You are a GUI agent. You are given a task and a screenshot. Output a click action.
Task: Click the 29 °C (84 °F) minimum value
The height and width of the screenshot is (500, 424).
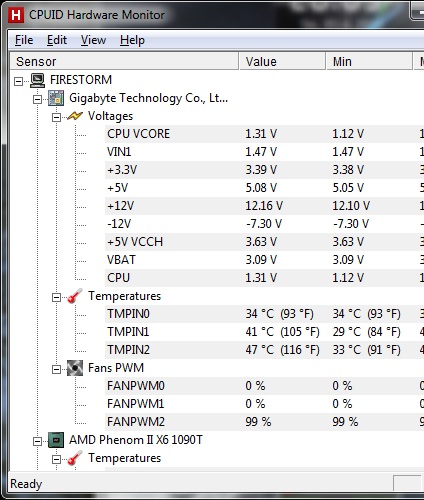point(367,332)
